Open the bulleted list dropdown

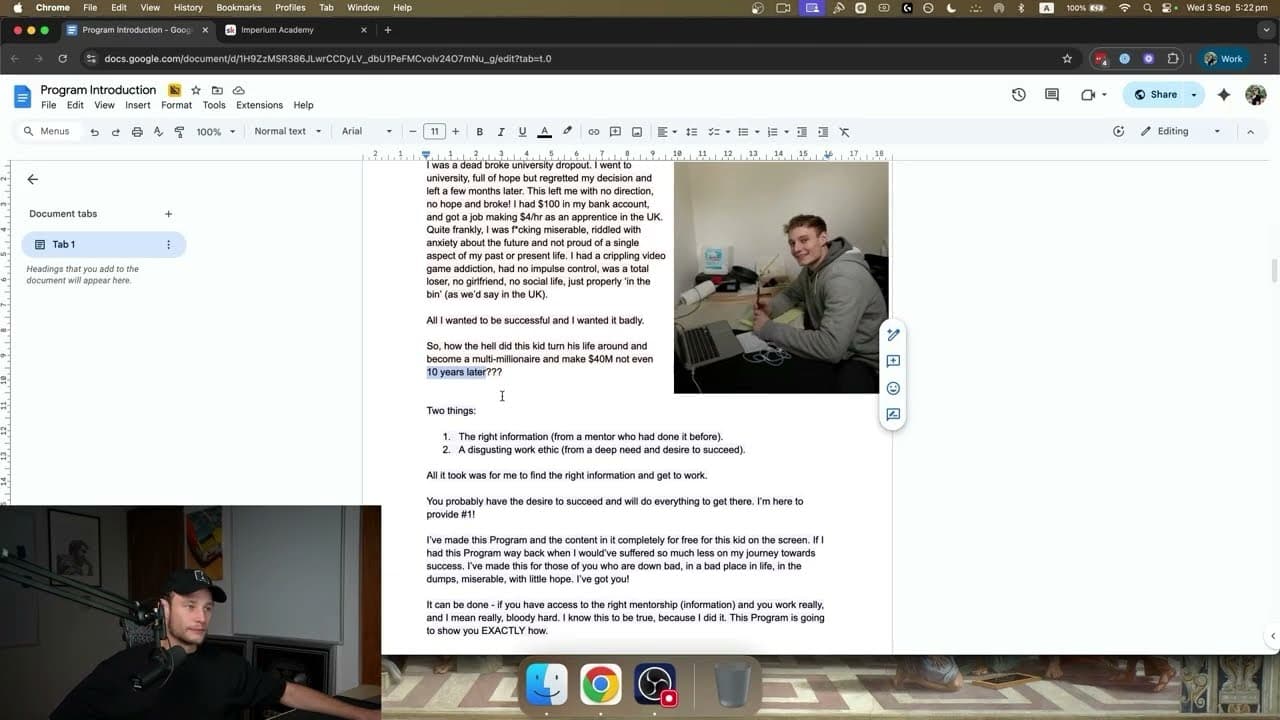pyautogui.click(x=747, y=132)
